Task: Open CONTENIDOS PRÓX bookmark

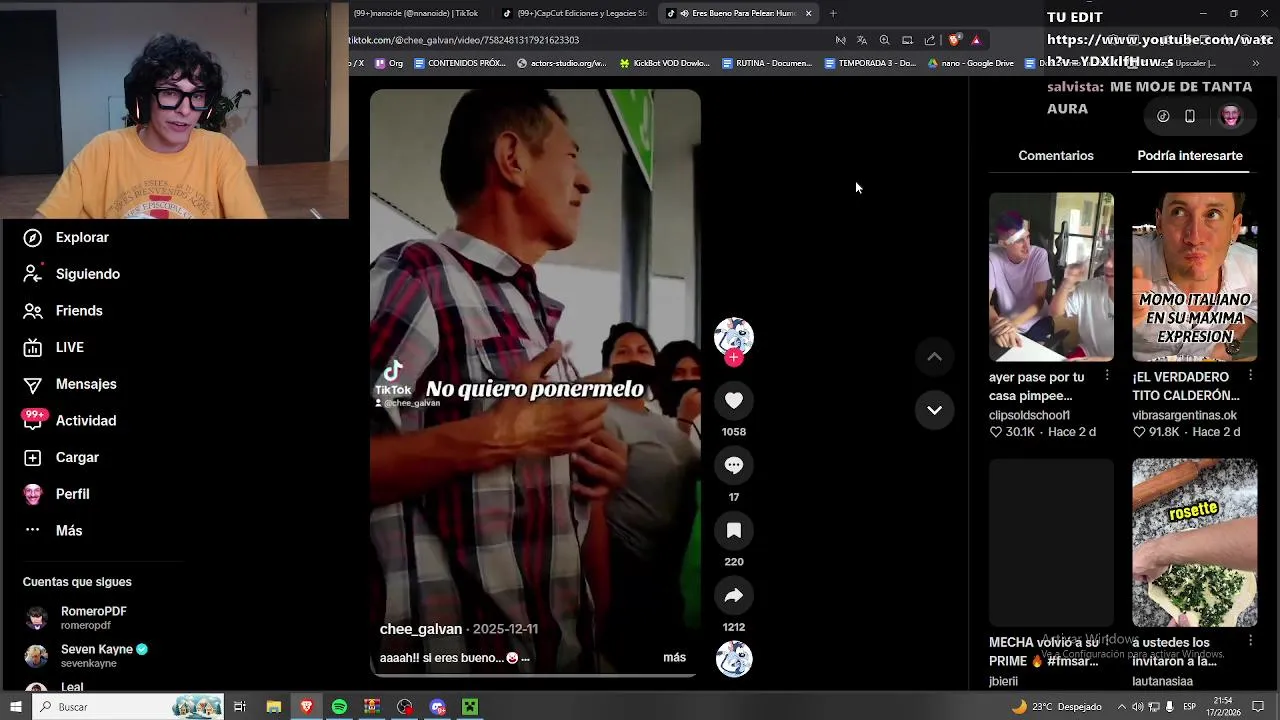Action: (460, 63)
